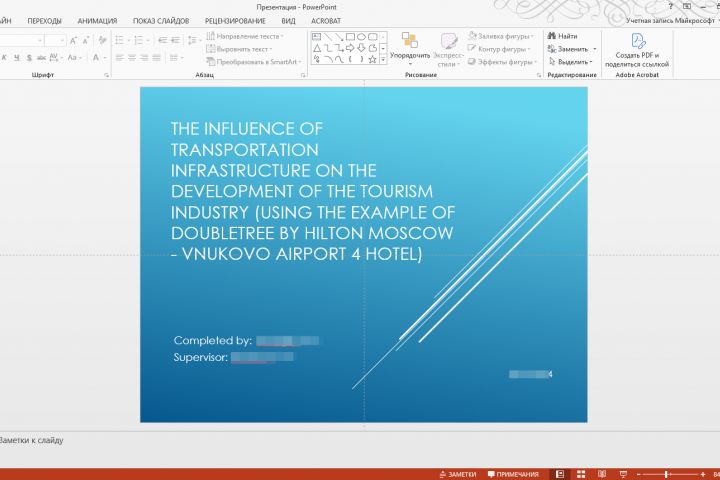Click the zoom slider handle
The image size is (720, 480).
click(666, 474)
